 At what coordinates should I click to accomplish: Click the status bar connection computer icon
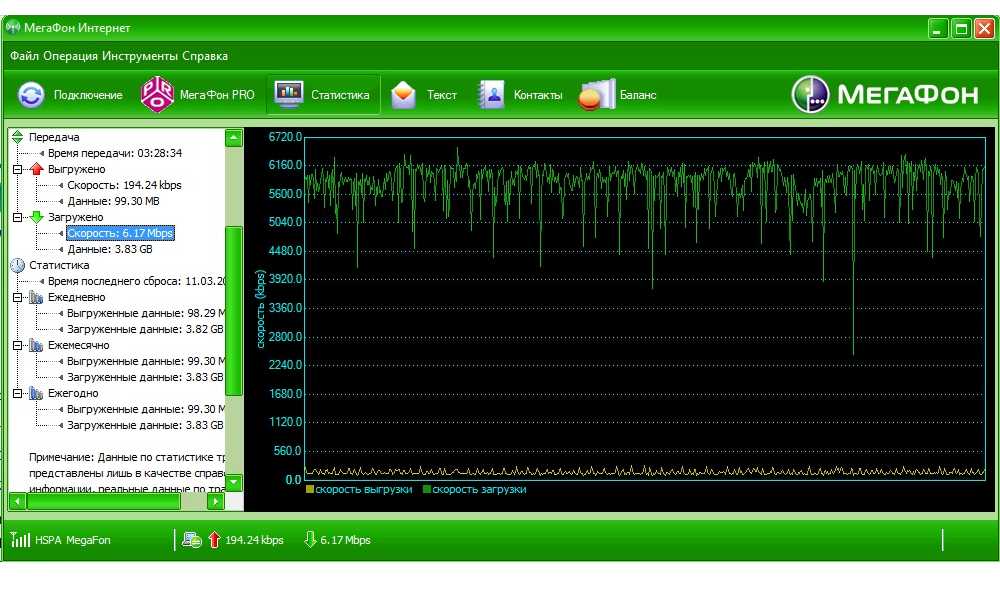coord(191,539)
